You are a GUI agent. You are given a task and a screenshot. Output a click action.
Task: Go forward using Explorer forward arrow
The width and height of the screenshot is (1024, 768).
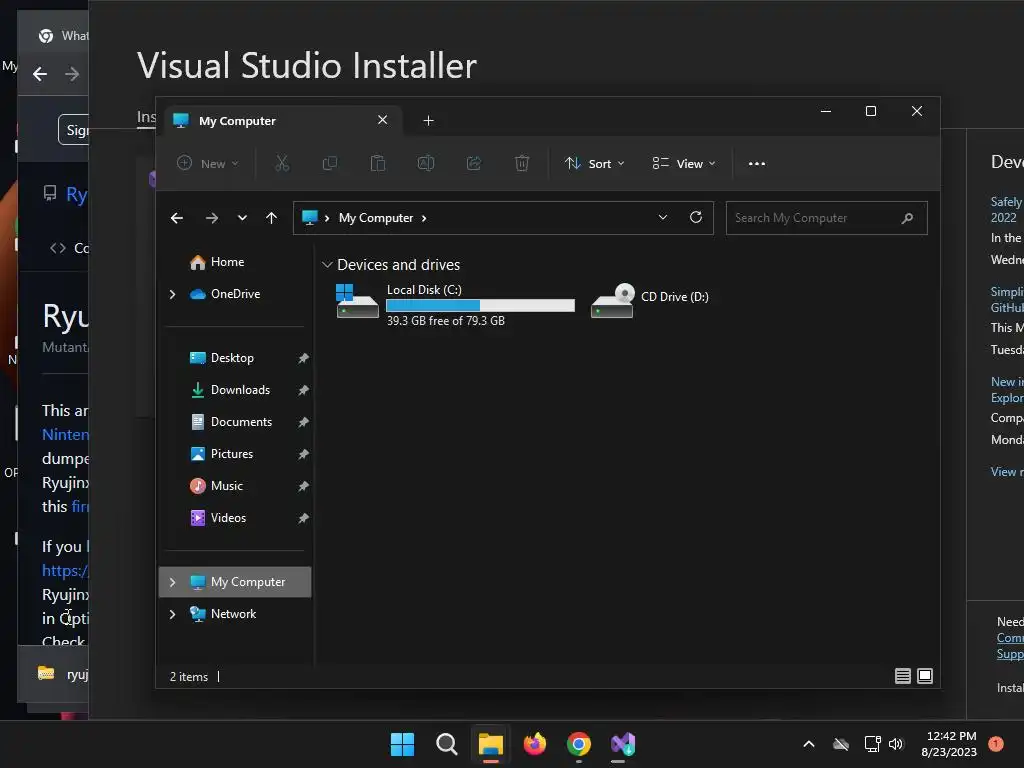[x=212, y=218]
